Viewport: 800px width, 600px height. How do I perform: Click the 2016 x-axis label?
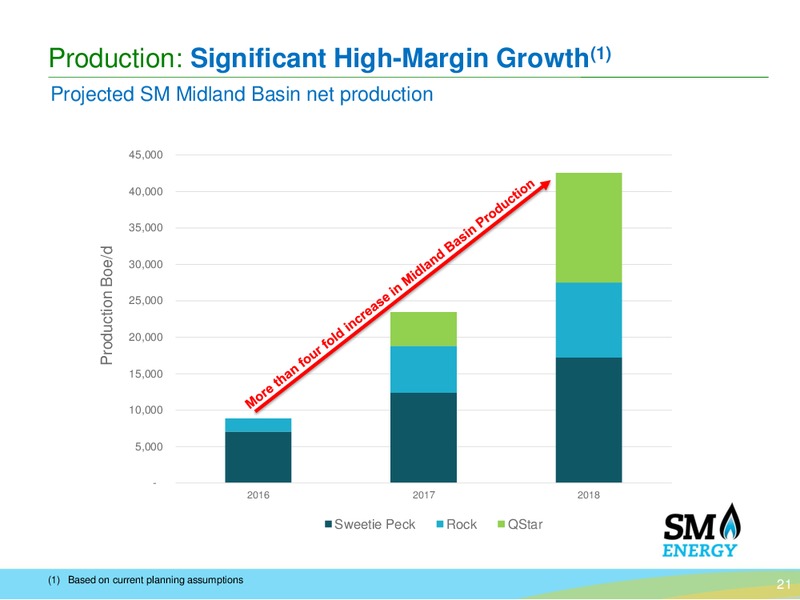258,495
